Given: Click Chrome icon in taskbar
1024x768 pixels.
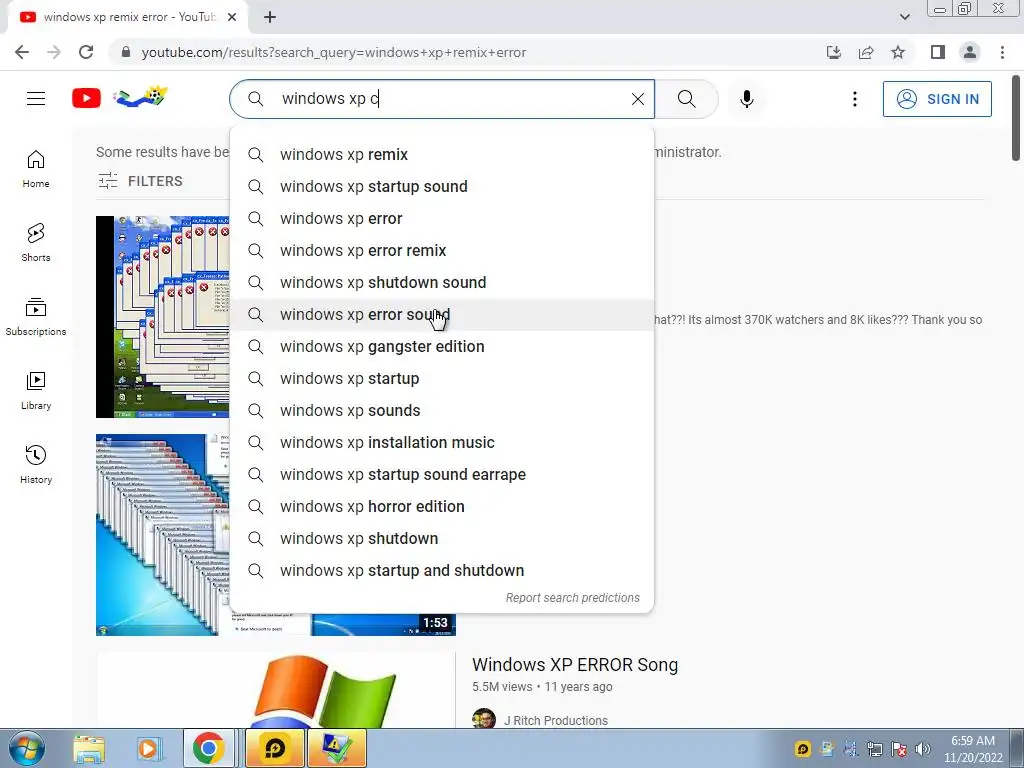Looking at the screenshot, I should [208, 748].
